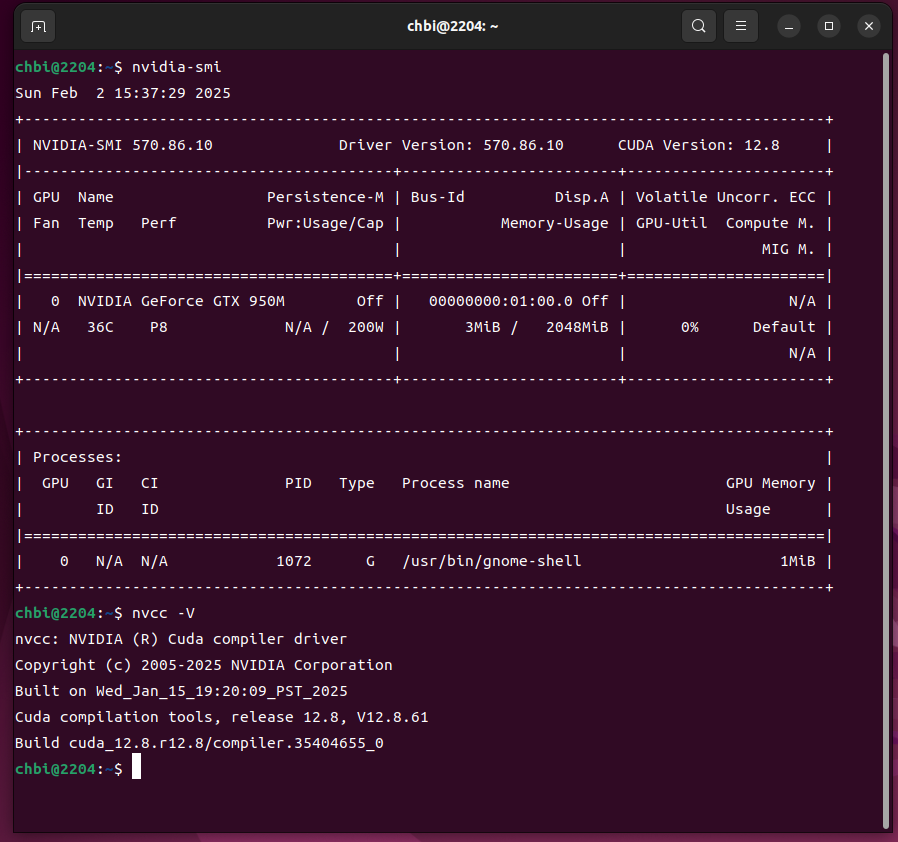
Task: Click the CUDA Version: 12.8 text
Action: (698, 145)
